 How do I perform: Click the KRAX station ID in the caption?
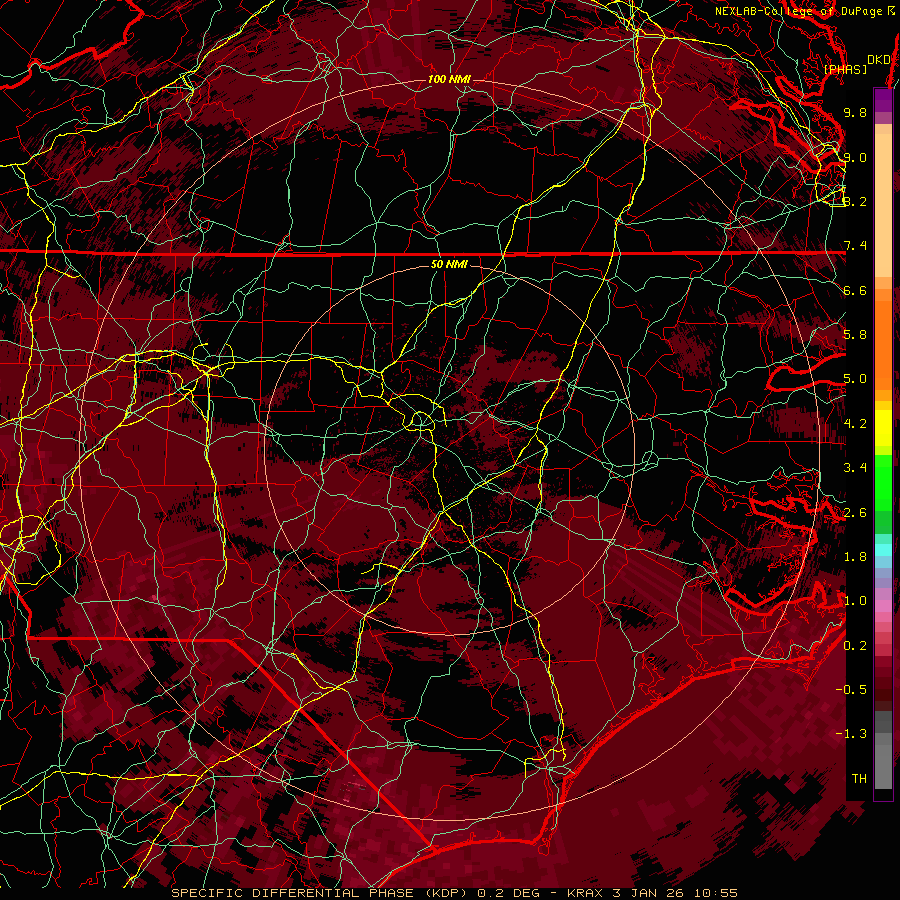click(x=584, y=893)
